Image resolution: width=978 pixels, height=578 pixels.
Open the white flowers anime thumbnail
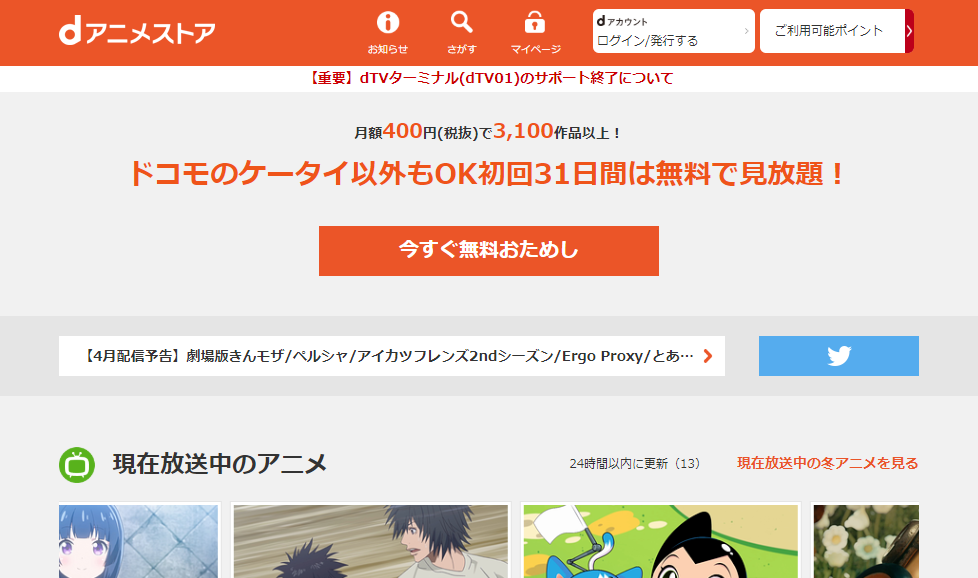(866, 541)
